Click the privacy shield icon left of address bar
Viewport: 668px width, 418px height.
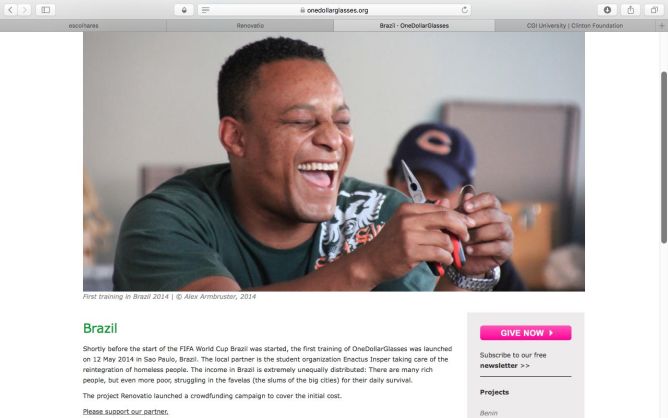tap(184, 10)
